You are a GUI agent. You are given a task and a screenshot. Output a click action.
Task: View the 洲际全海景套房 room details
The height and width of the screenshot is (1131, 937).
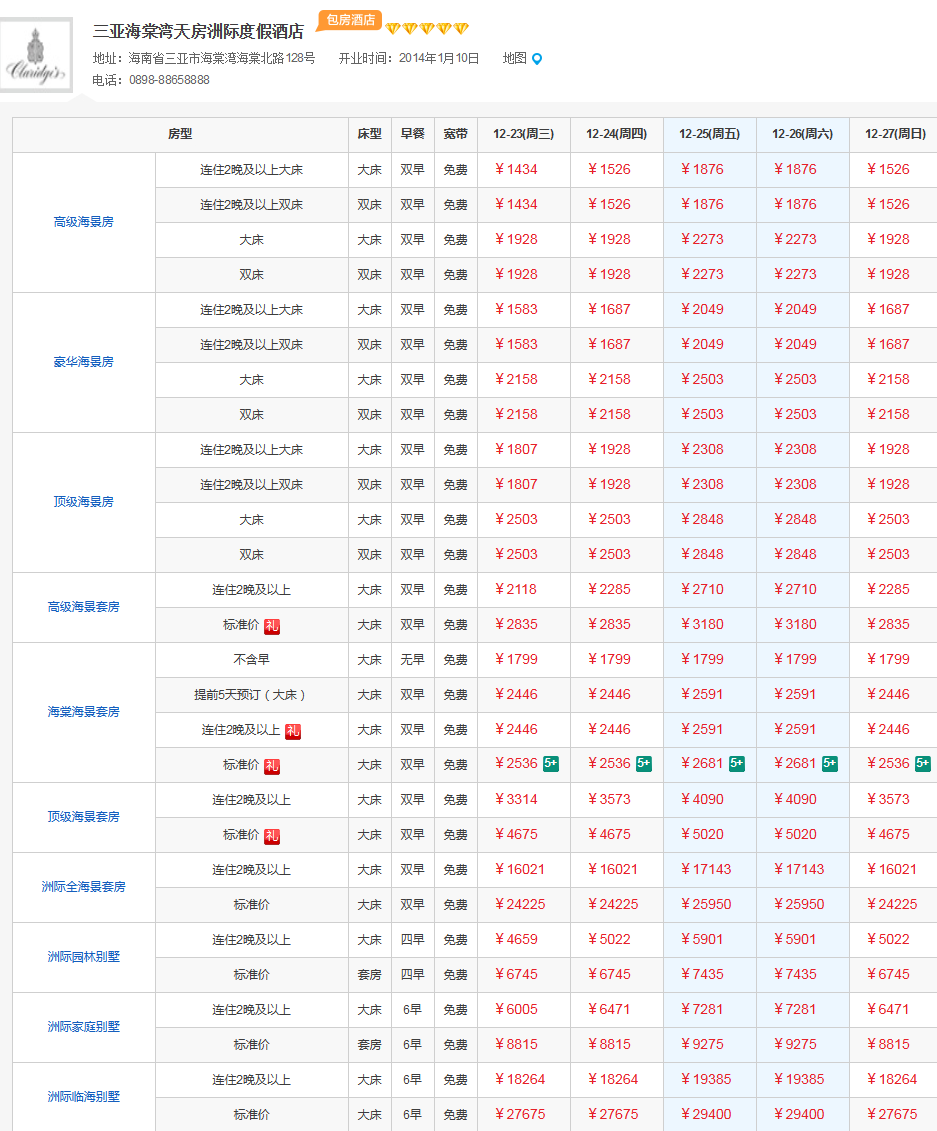83,887
